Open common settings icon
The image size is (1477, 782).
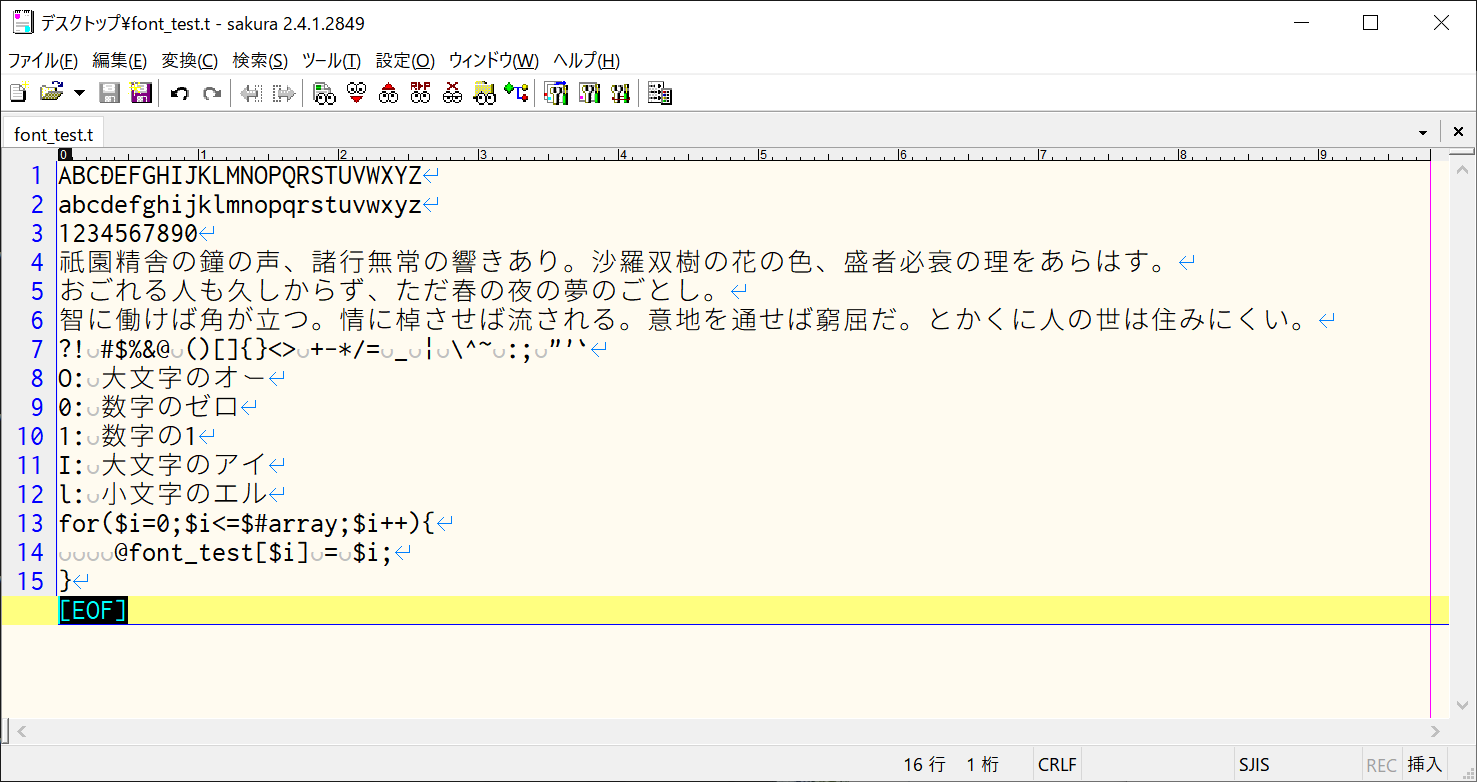(x=621, y=93)
